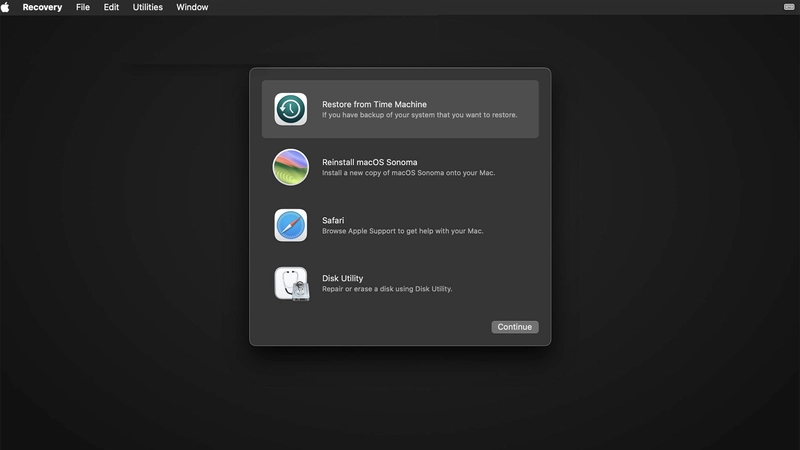Screen dimensions: 800x450
Task: Click the Time Machine icon
Action: (x=290, y=109)
